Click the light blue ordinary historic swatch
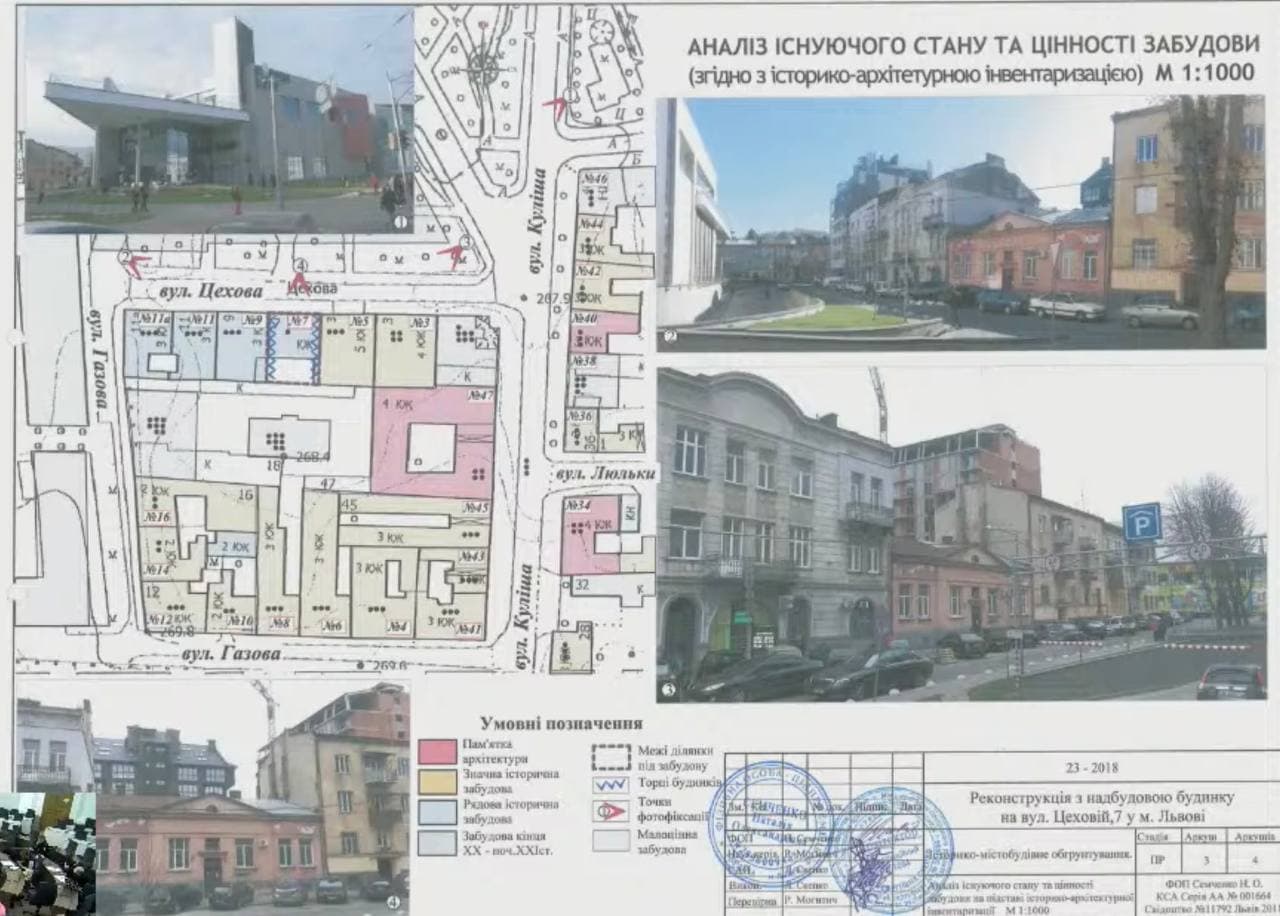1280x916 pixels. click(438, 812)
